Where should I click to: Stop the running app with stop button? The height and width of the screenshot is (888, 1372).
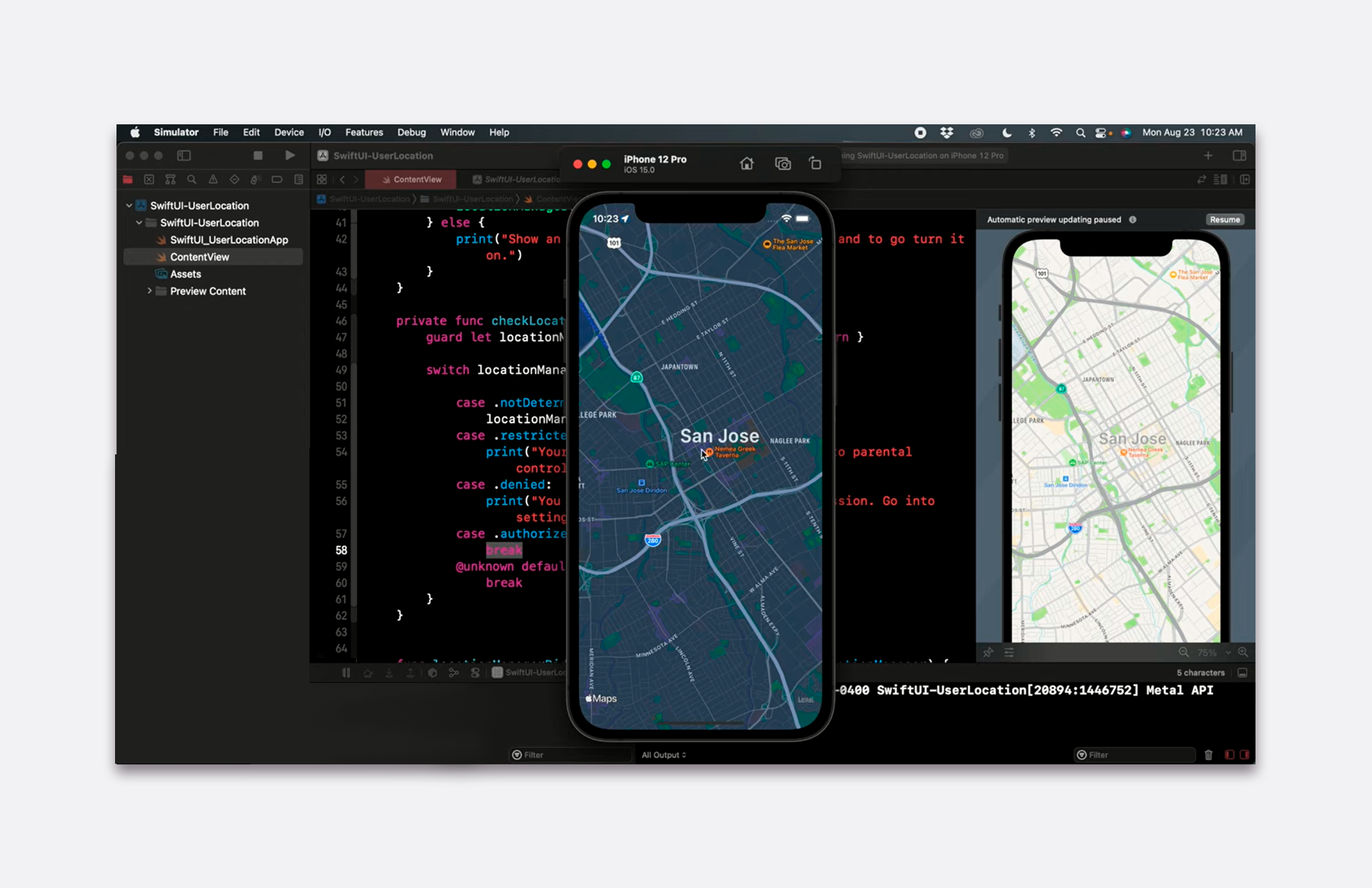pyautogui.click(x=258, y=155)
